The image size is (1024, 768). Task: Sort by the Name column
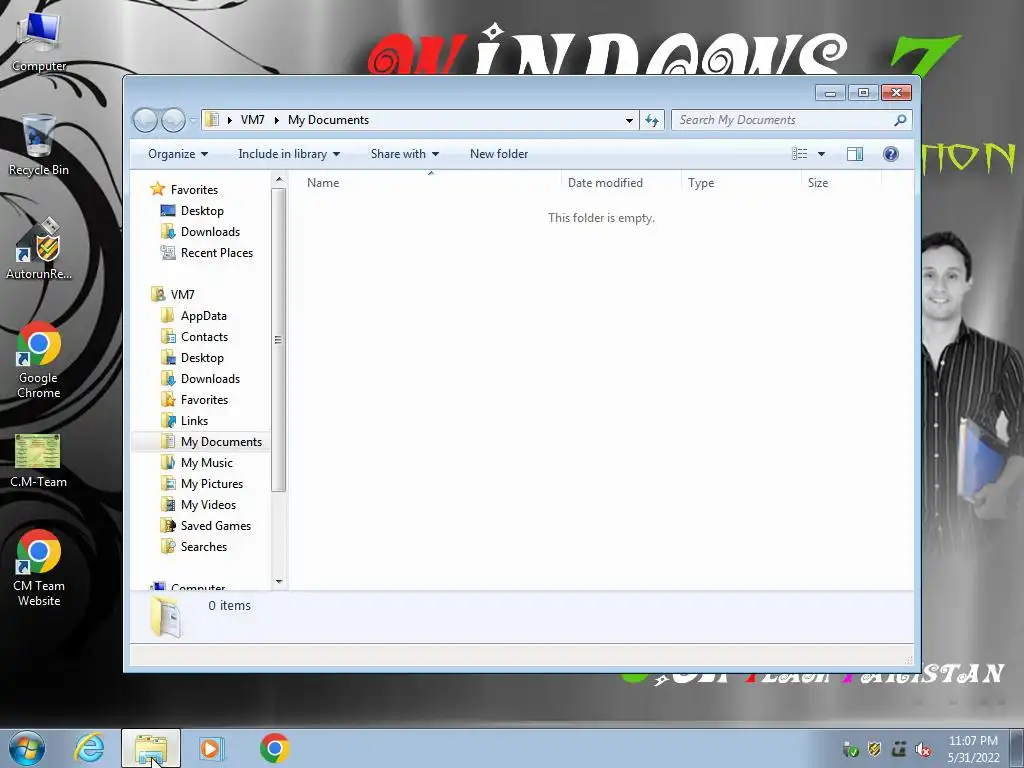(x=430, y=183)
